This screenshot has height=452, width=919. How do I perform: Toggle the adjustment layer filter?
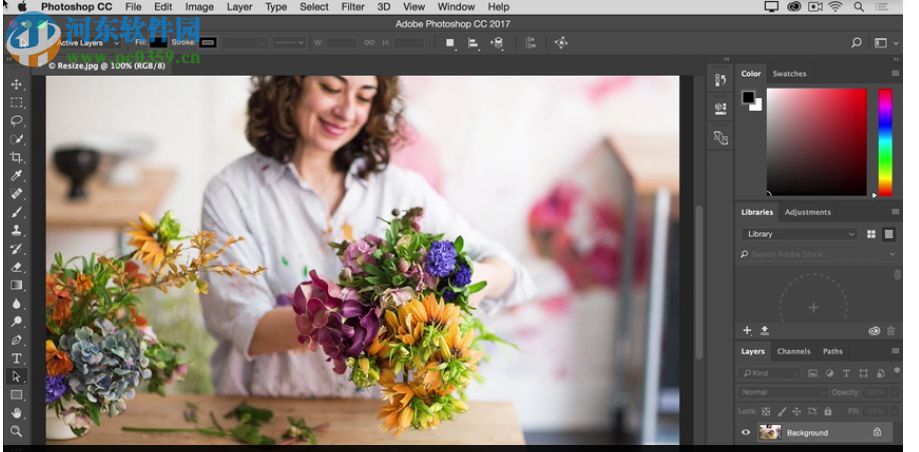[x=829, y=373]
